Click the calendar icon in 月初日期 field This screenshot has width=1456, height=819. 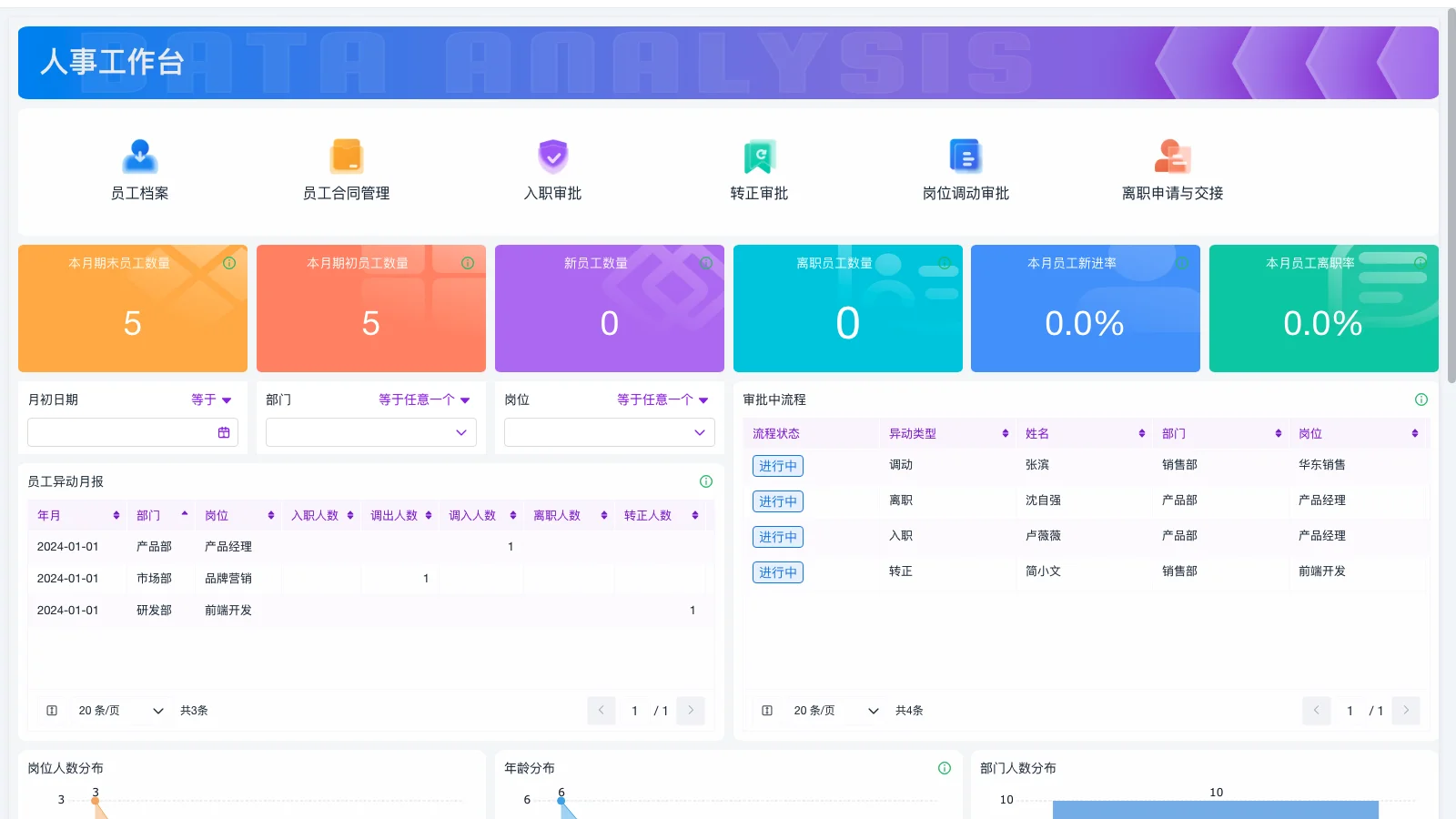224,432
